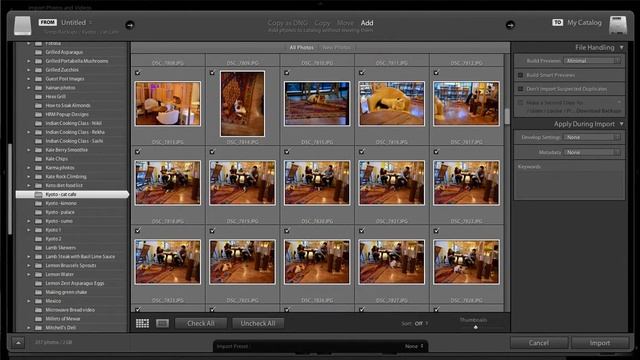Click the folder icon of Making green shake
The width and height of the screenshot is (640, 360).
click(38, 292)
